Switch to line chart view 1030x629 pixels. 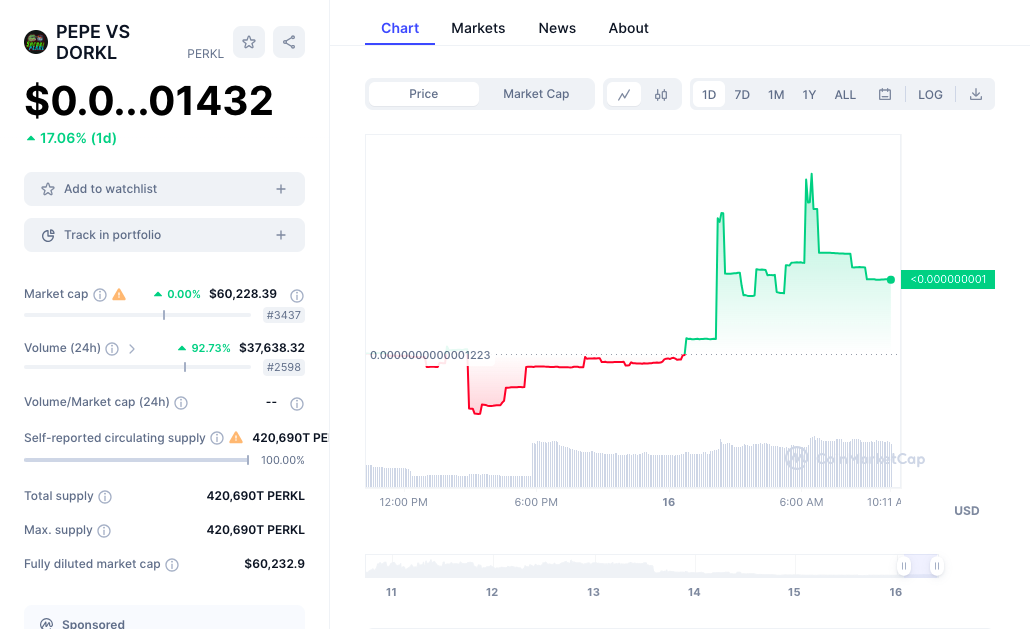click(624, 95)
